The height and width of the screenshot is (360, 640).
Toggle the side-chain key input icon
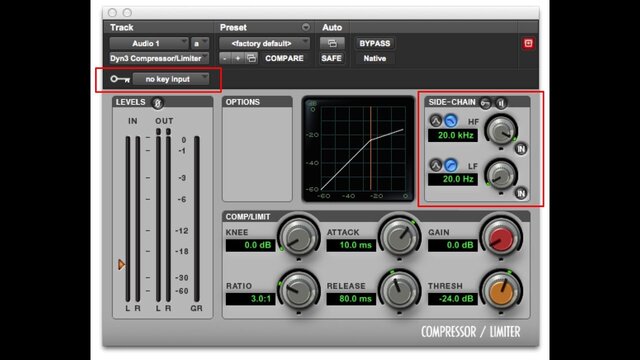tap(485, 103)
